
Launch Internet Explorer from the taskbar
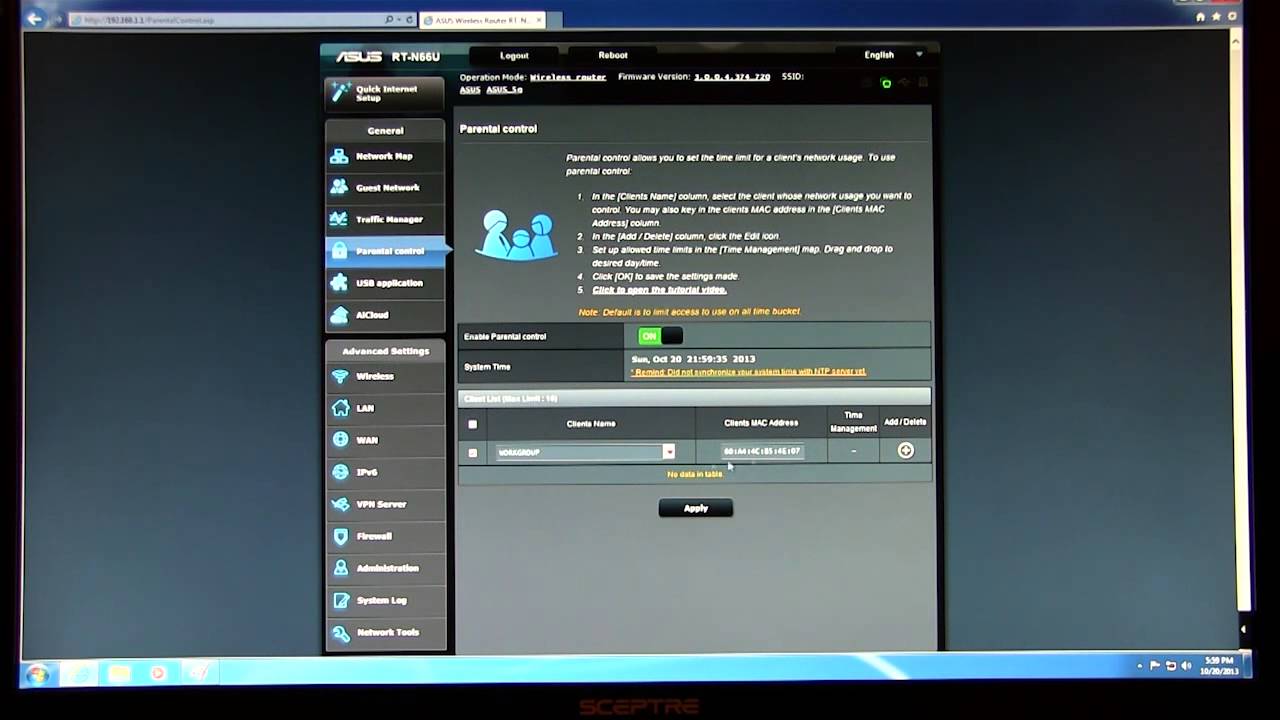(x=78, y=674)
